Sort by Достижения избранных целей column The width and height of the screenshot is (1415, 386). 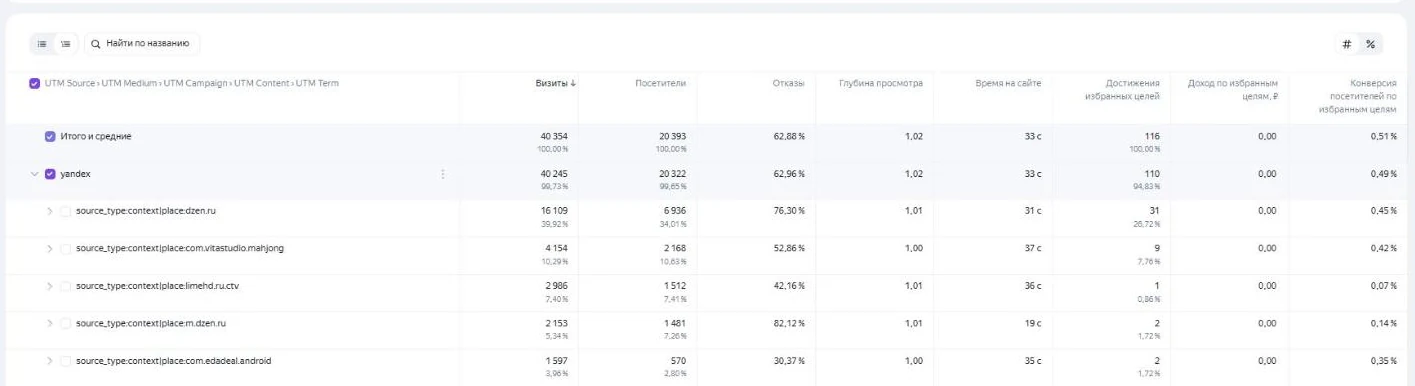pyautogui.click(x=1121, y=89)
